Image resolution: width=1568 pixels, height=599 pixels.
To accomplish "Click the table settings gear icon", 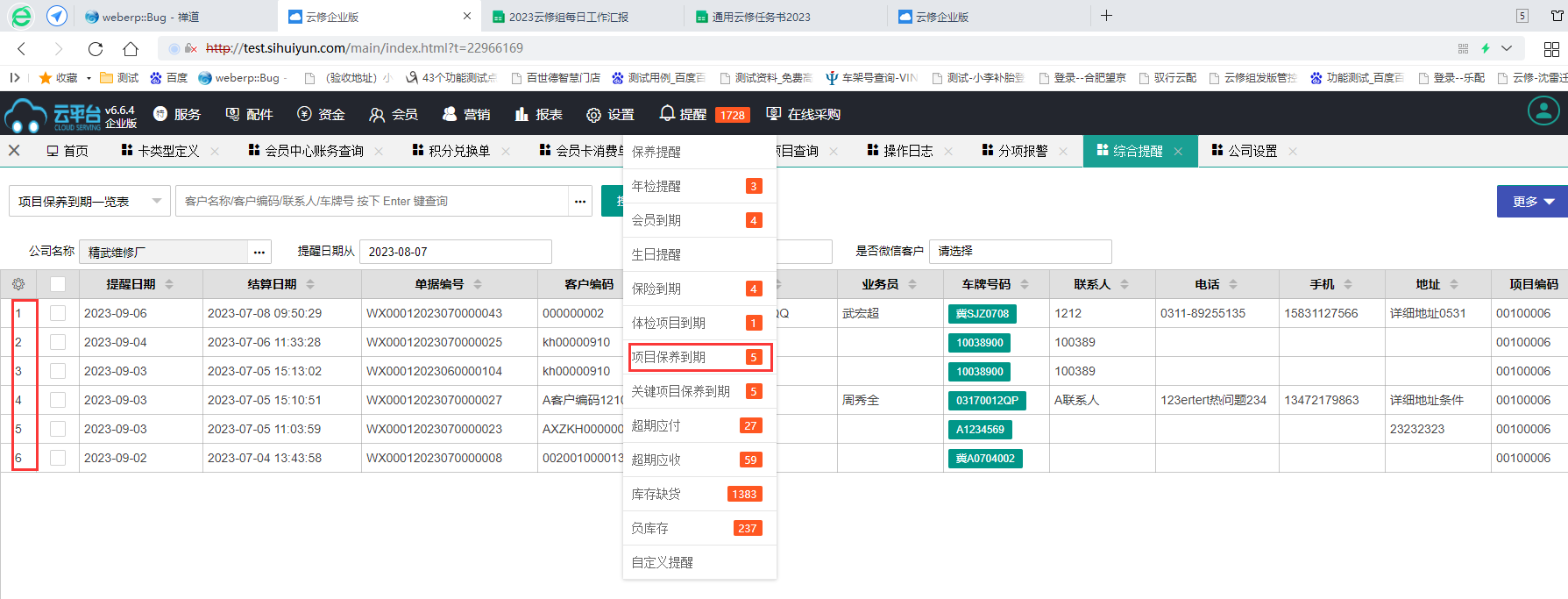I will pos(18,284).
